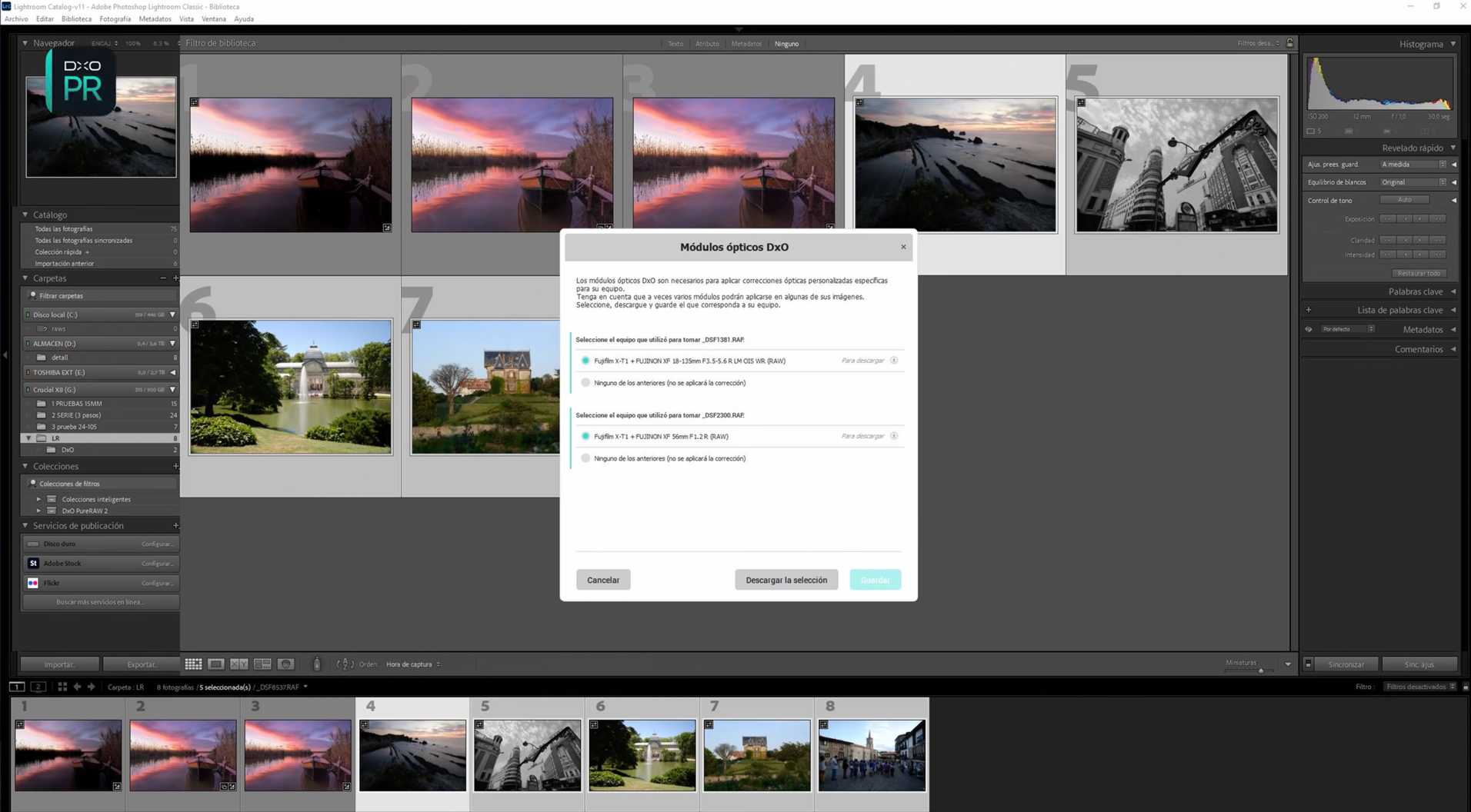Image resolution: width=1471 pixels, height=812 pixels.
Task: Increase Exposición with single right arrow
Action: 1421,219
